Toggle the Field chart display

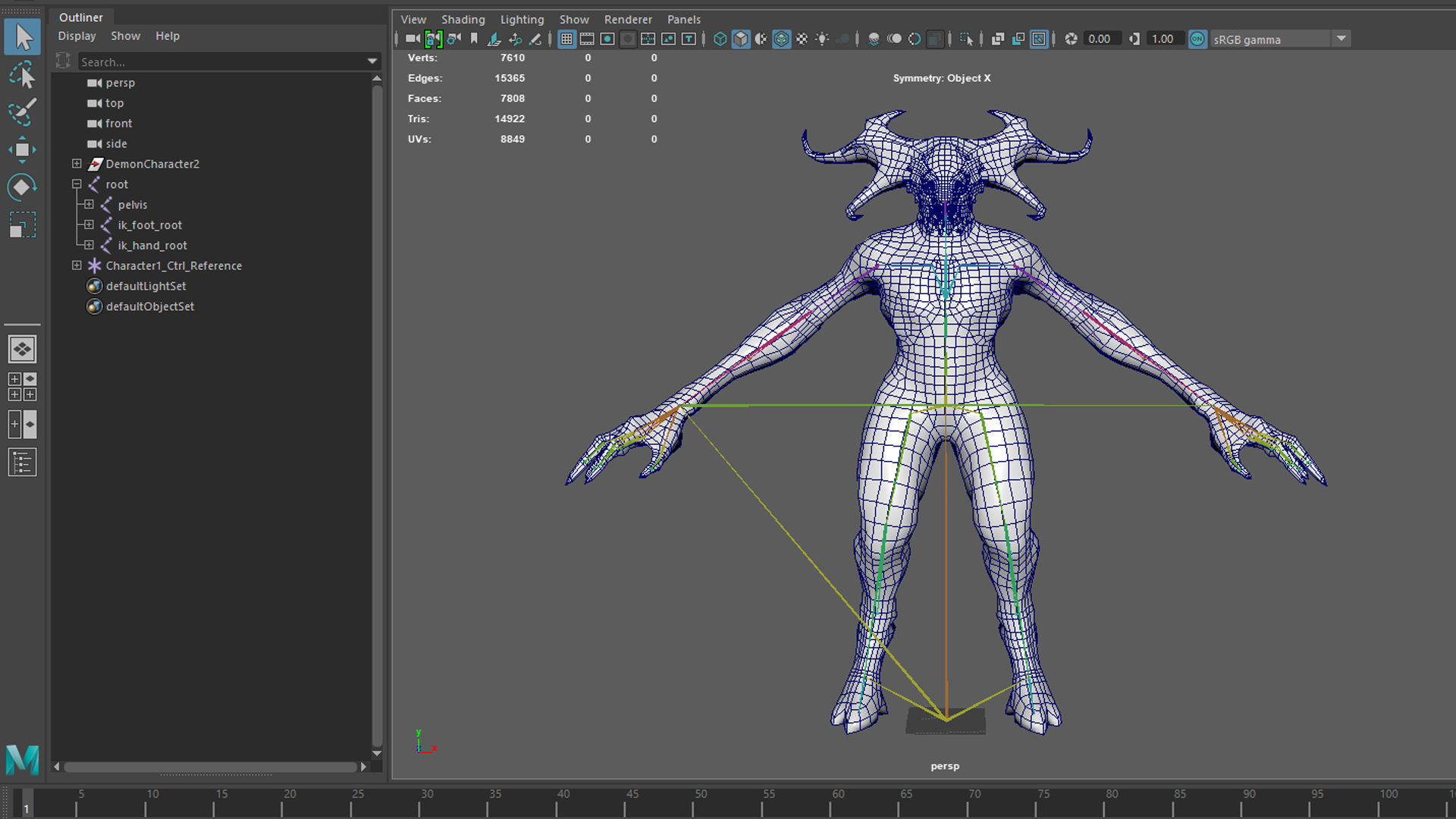(648, 39)
